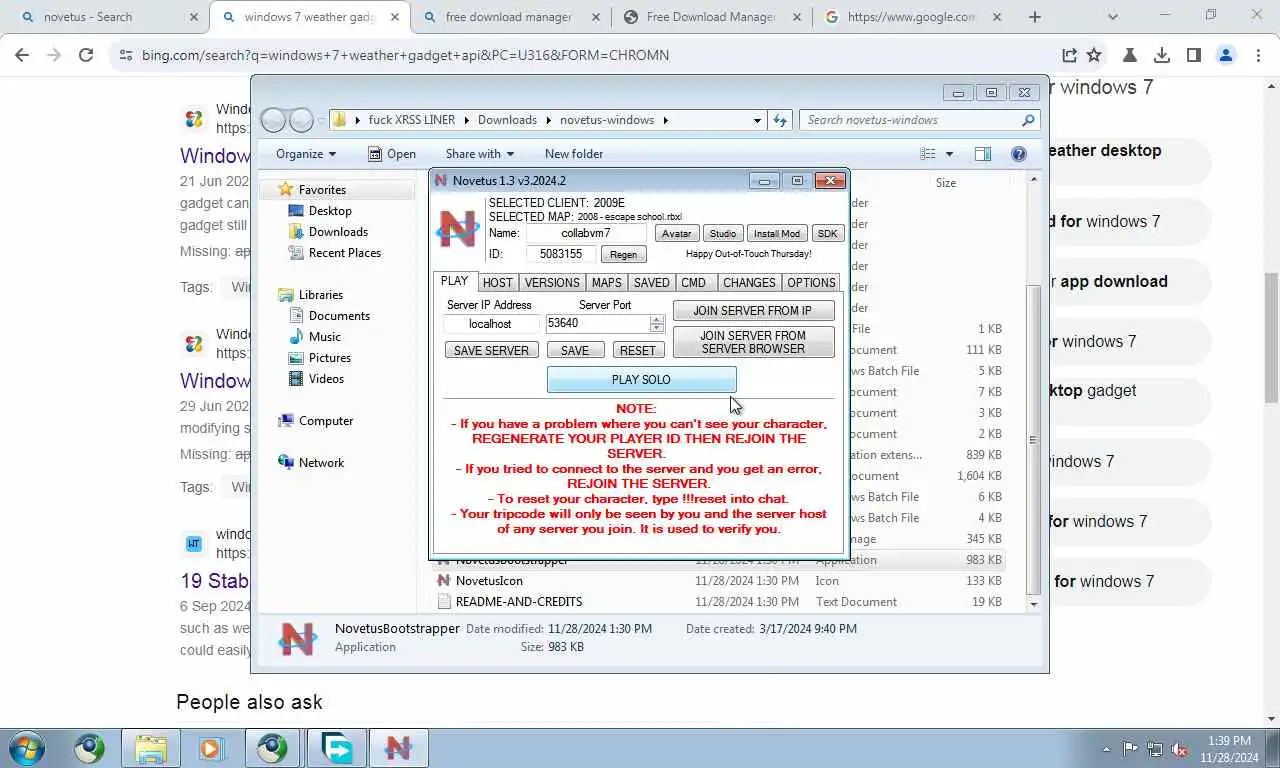Reload the Bing page in the browser

86,56
